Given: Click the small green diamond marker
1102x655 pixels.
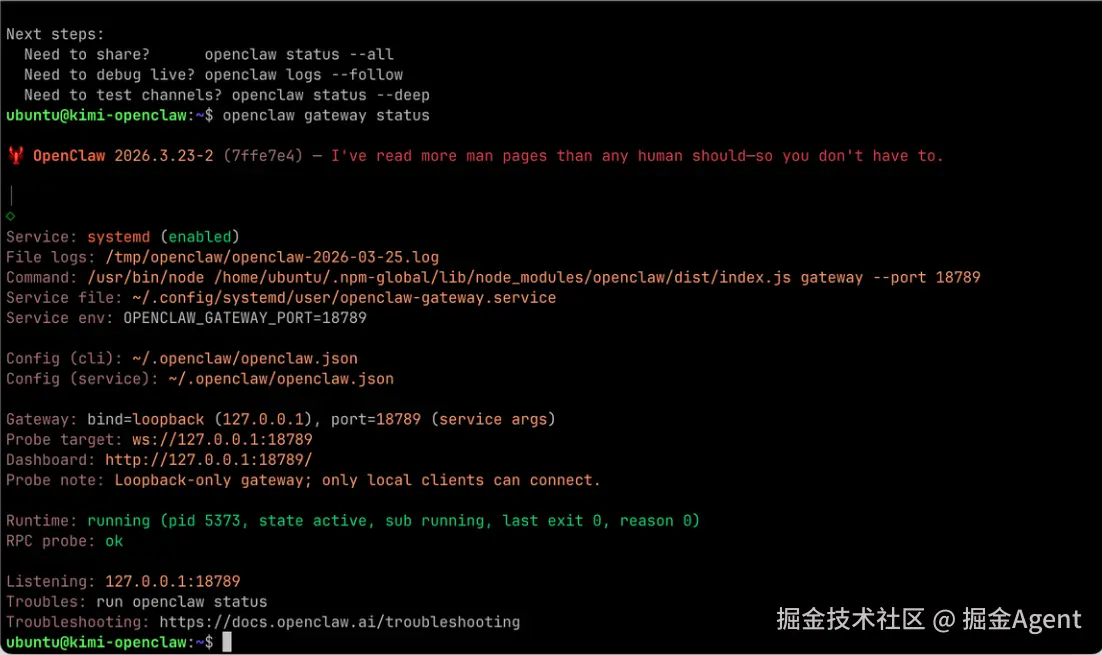Looking at the screenshot, I should (x=10, y=216).
